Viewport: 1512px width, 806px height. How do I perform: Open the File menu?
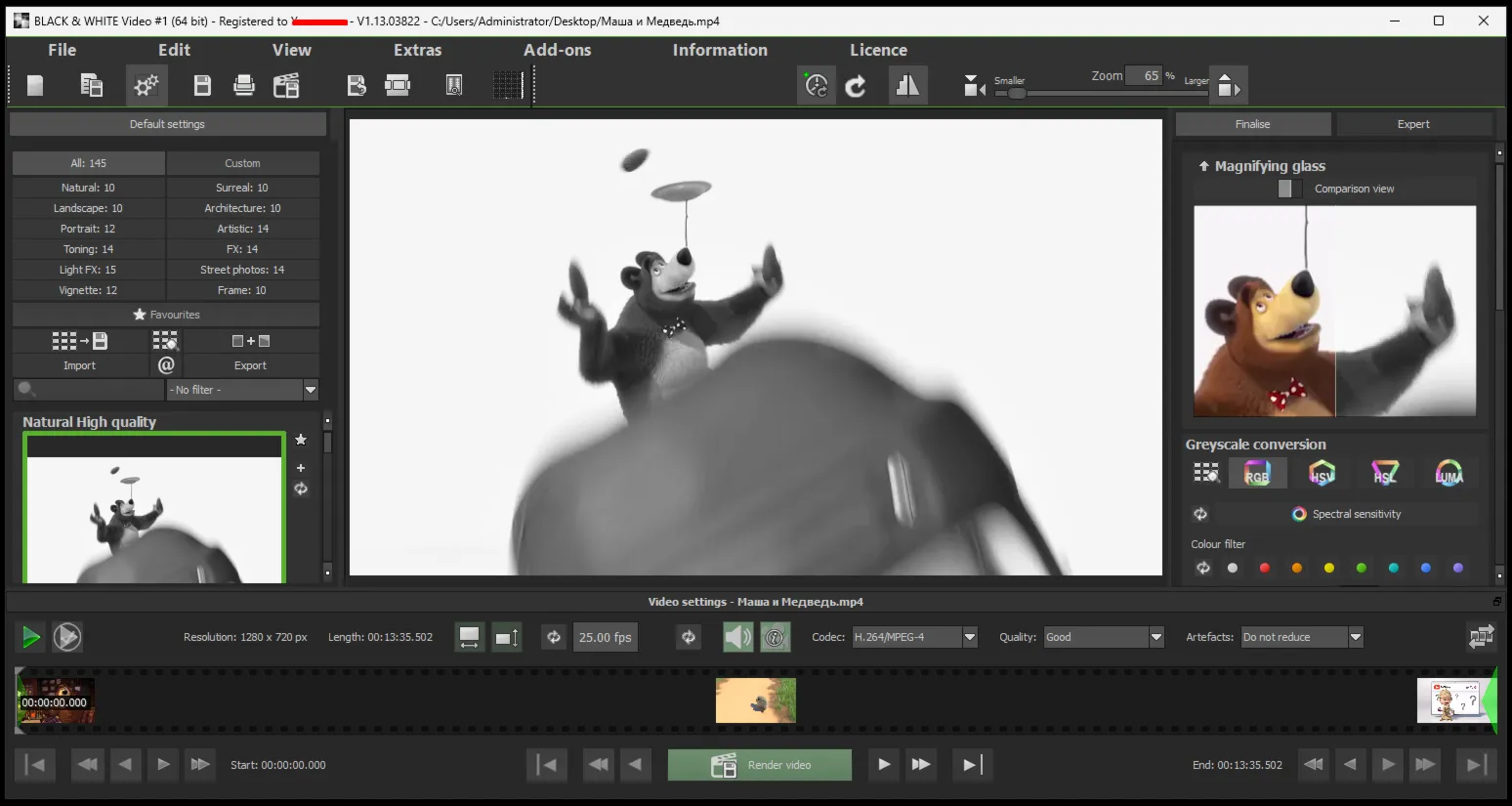[x=62, y=50]
